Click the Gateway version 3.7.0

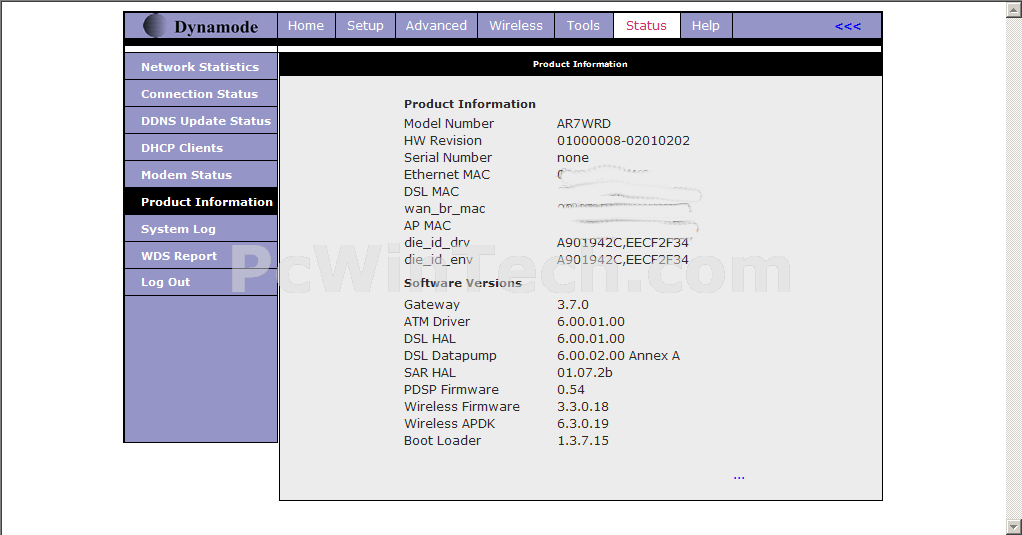572,304
